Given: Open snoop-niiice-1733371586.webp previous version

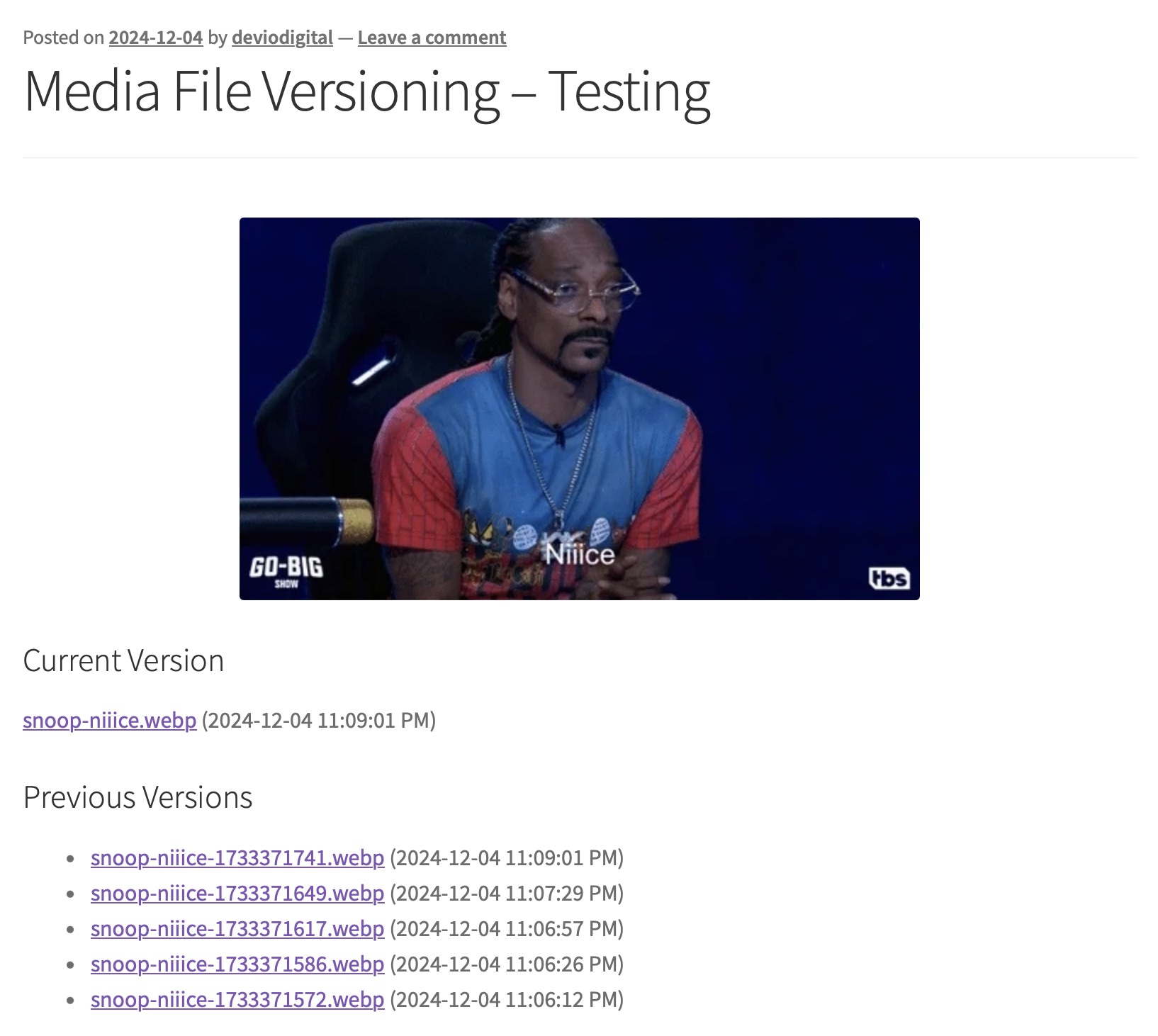Looking at the screenshot, I should pyautogui.click(x=237, y=964).
